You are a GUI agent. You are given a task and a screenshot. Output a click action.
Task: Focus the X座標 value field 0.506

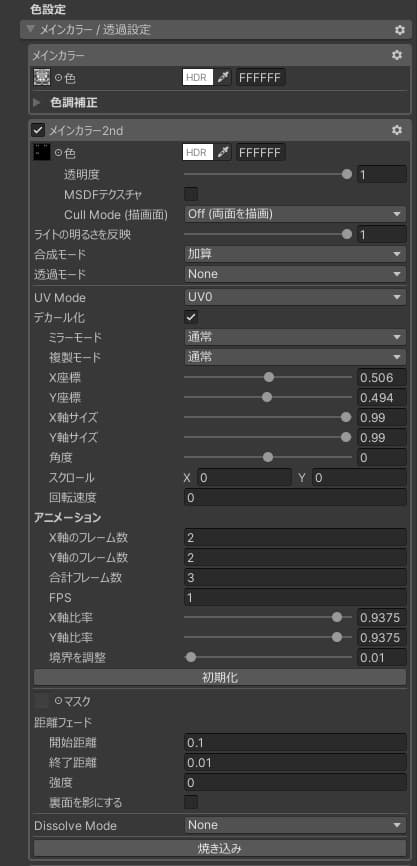point(382,377)
